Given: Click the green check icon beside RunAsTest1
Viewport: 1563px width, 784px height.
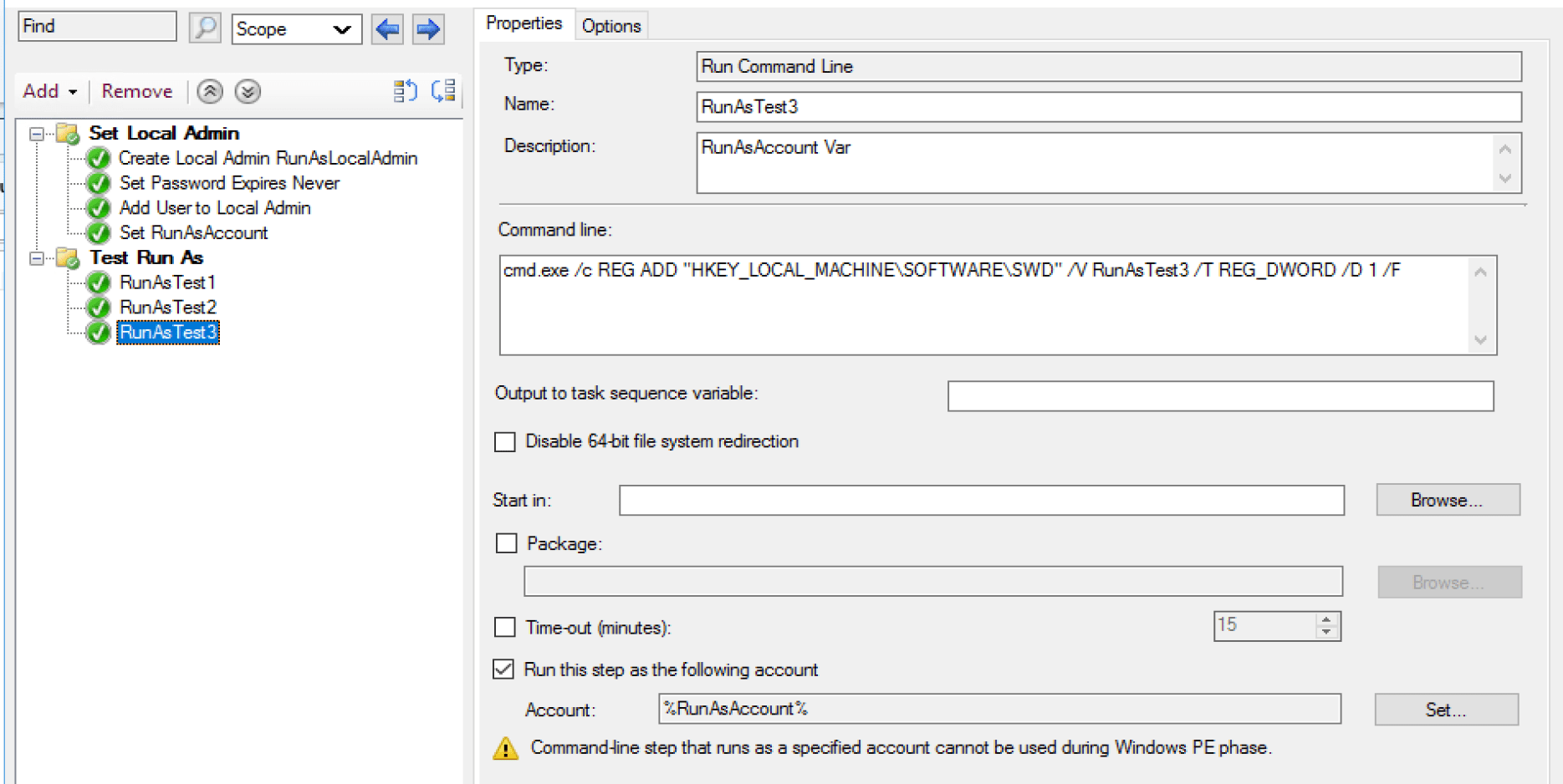Looking at the screenshot, I should point(99,283).
